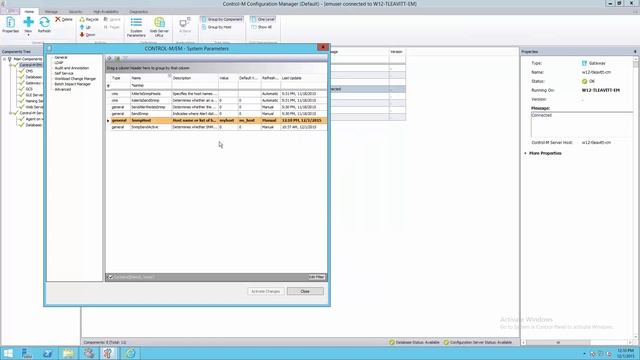Screen dimensions: 640x360
Task: Switch to the Diagnostics ribbon tab
Action: [x=139, y=12]
